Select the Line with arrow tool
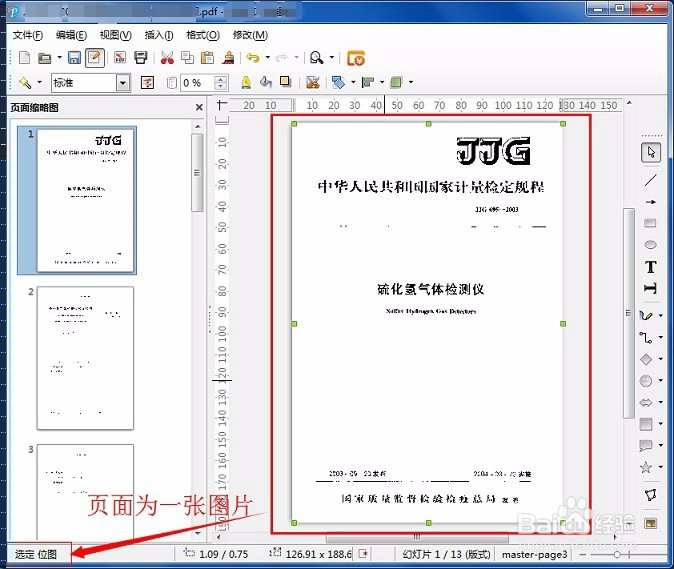Image resolution: width=674 pixels, height=569 pixels. pos(651,202)
